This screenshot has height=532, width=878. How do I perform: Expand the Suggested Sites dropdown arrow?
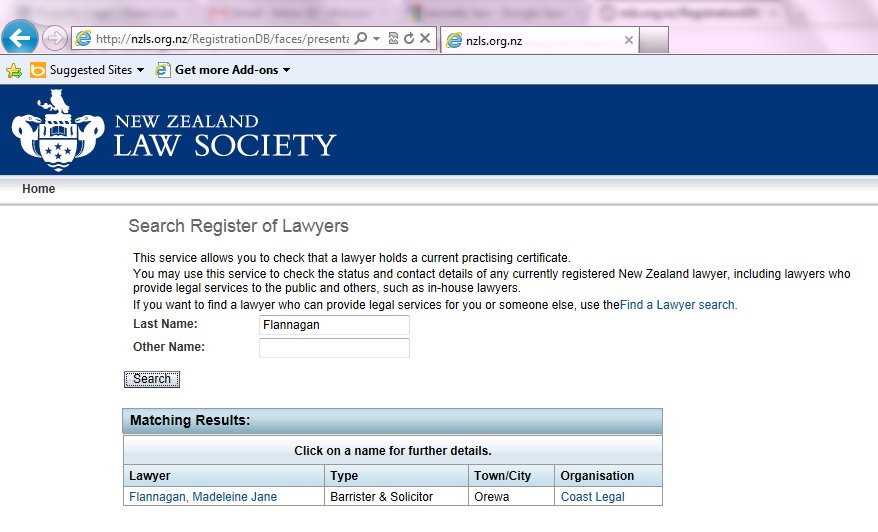click(140, 70)
